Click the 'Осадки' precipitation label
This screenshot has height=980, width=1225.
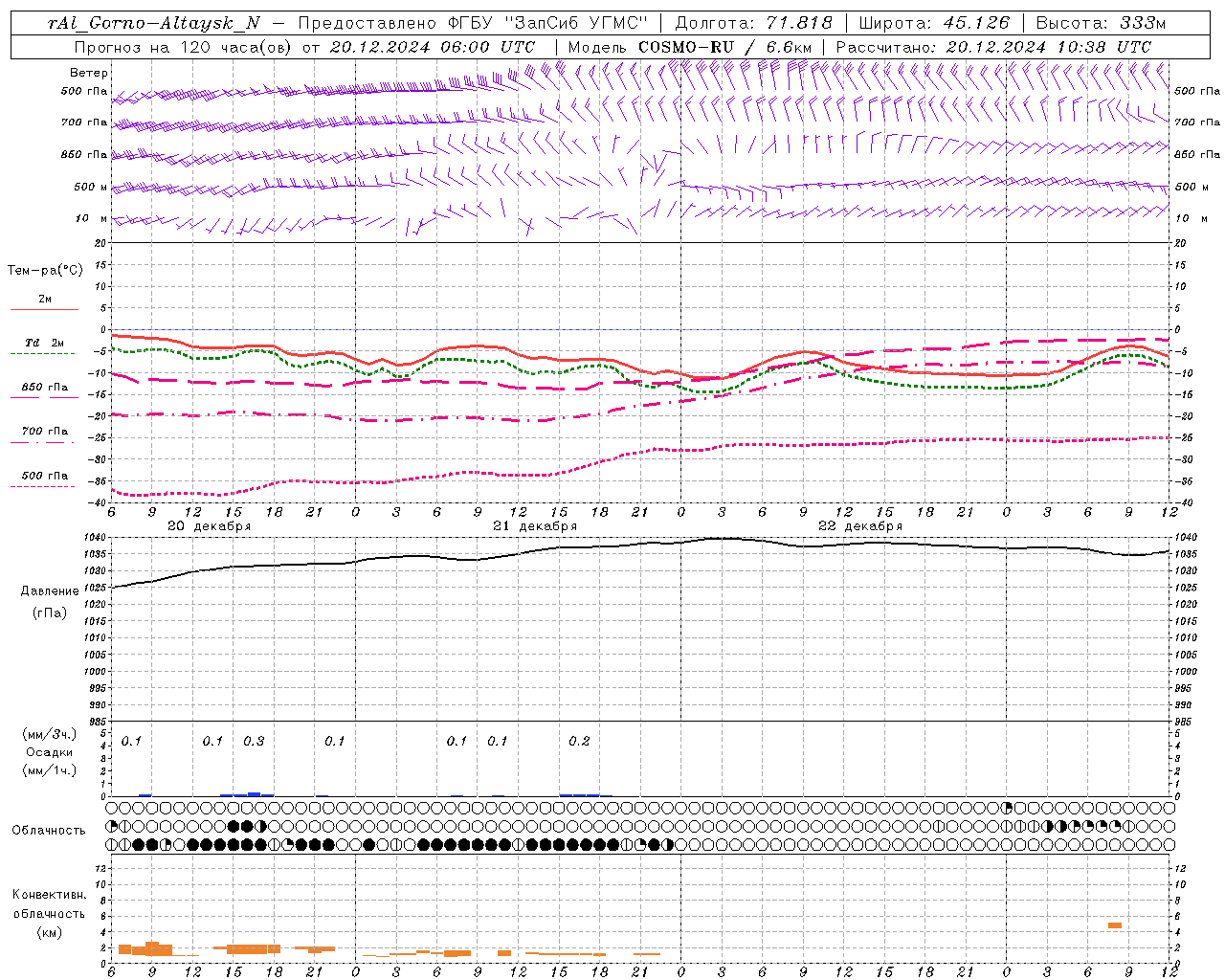(x=50, y=752)
